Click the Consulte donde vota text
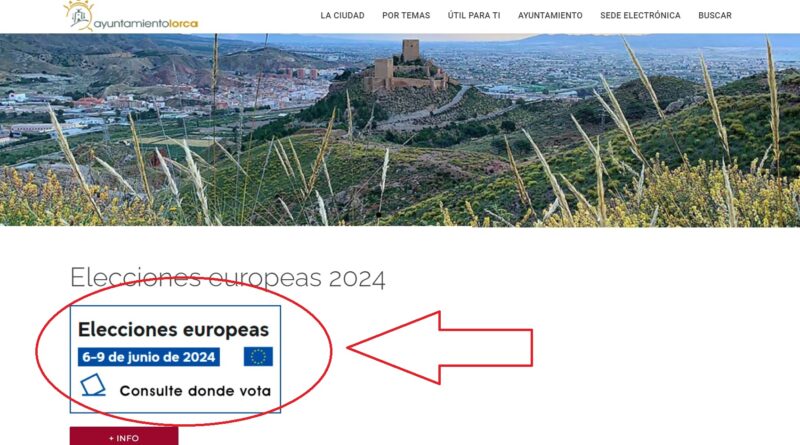 pyautogui.click(x=195, y=391)
